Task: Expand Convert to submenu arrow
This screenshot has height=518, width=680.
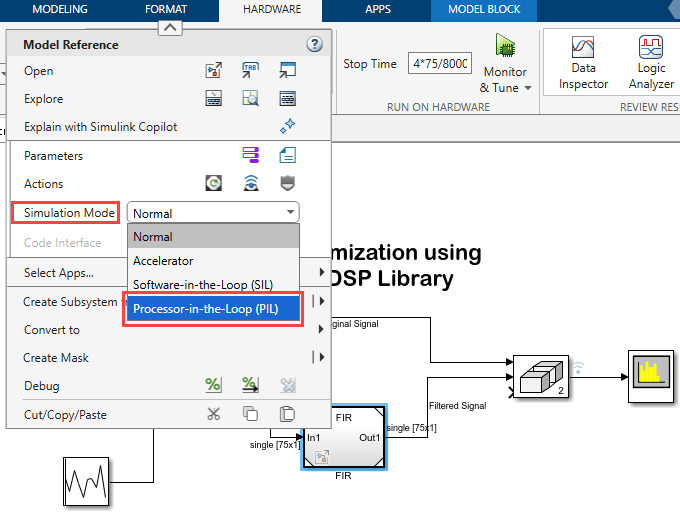Action: [x=321, y=329]
